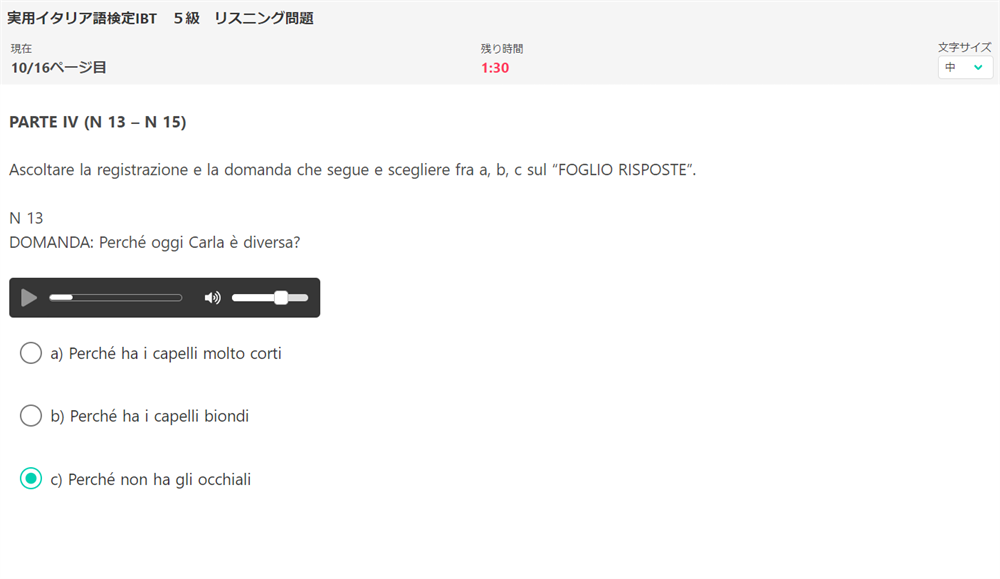The image size is (1000, 579).
Task: Click the 実用イタリア語検定IBT title text
Action: tap(82, 18)
